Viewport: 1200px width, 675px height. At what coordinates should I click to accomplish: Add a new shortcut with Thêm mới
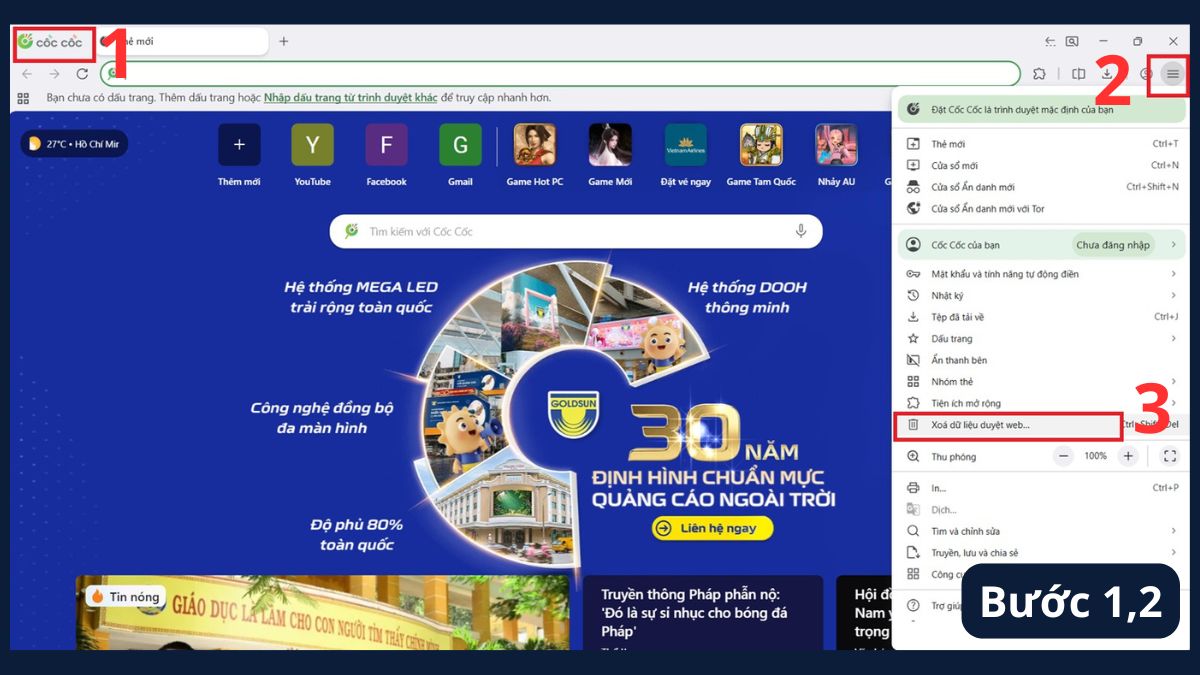(239, 154)
